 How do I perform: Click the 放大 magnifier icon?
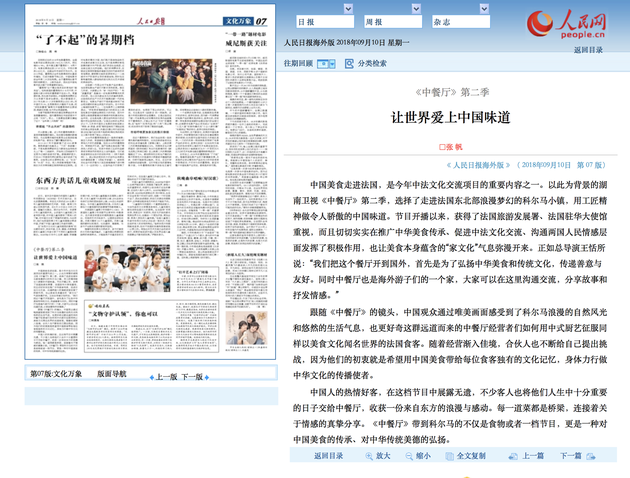369,456
